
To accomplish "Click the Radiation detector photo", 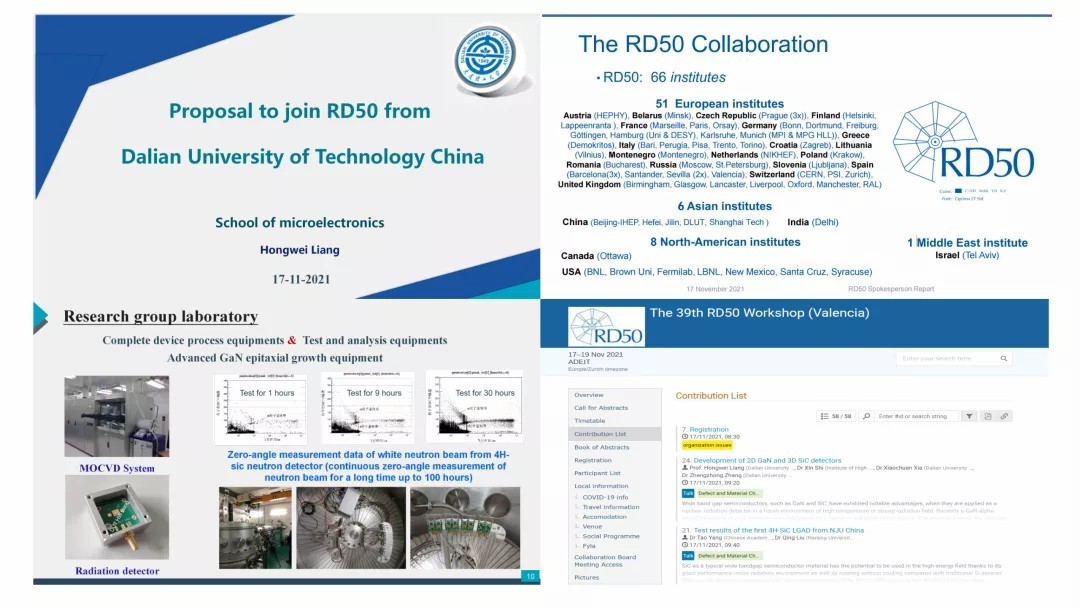I will [x=116, y=518].
